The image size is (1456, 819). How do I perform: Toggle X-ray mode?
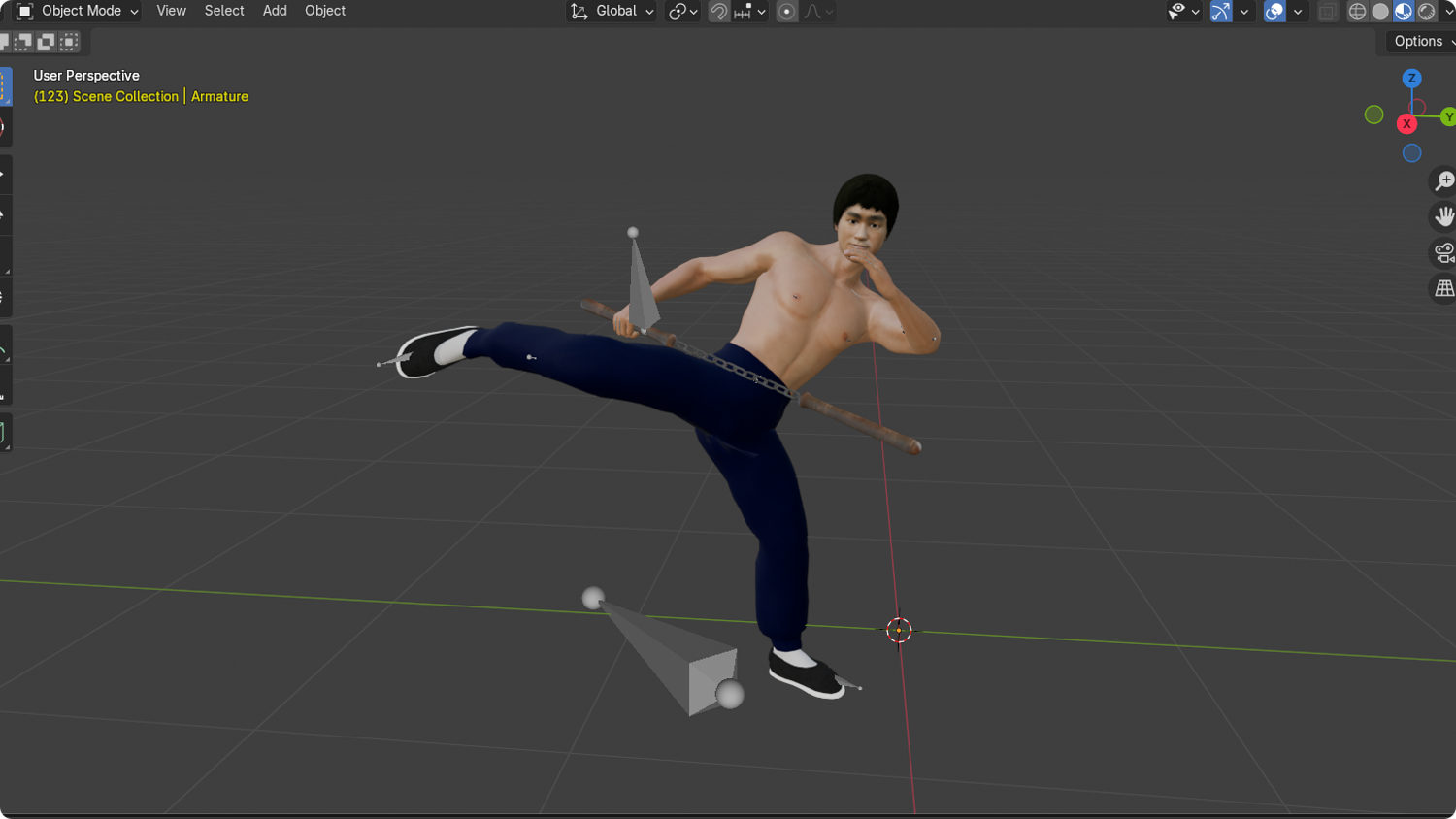pos(1327,12)
